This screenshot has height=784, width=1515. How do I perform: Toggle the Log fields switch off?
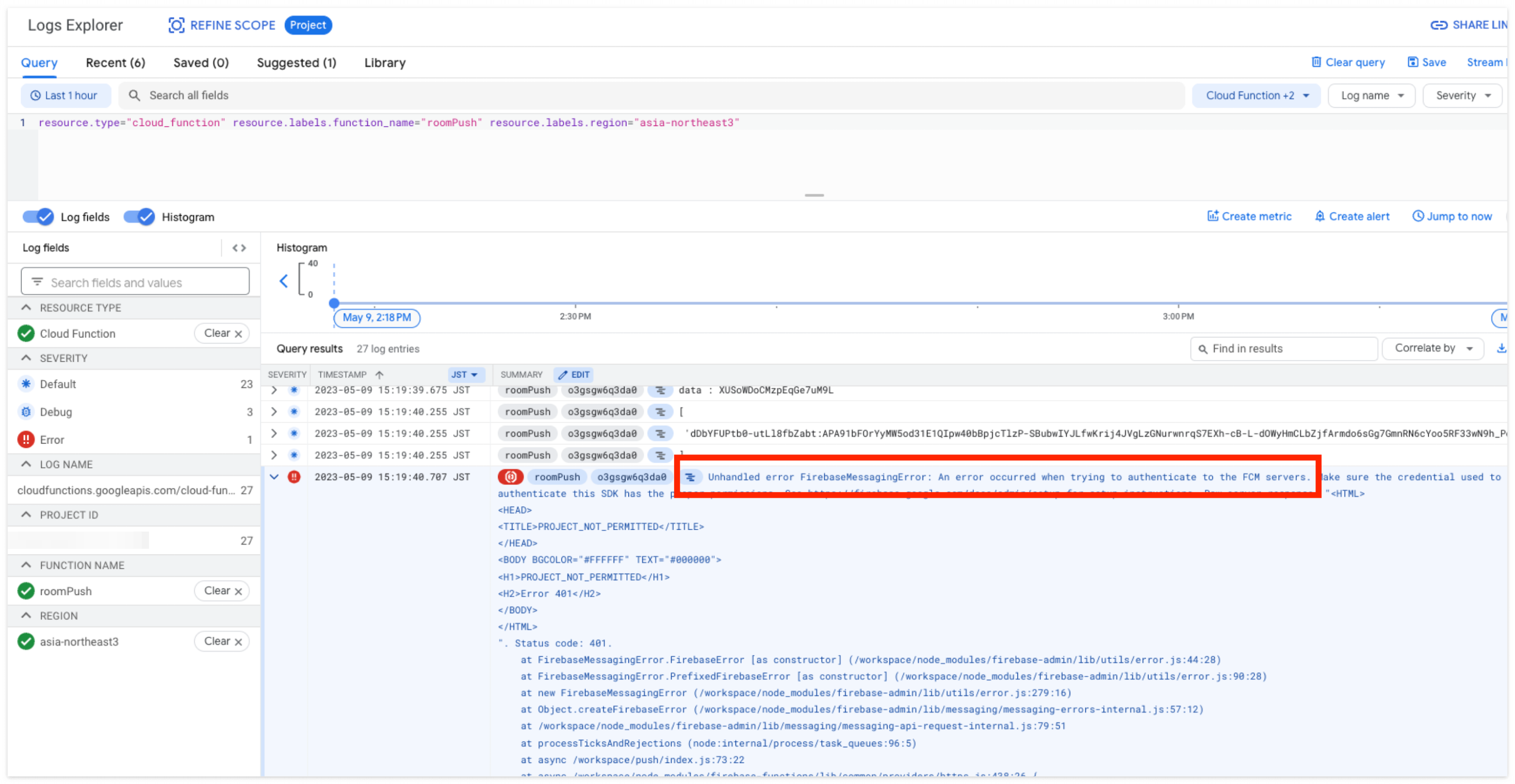[38, 217]
